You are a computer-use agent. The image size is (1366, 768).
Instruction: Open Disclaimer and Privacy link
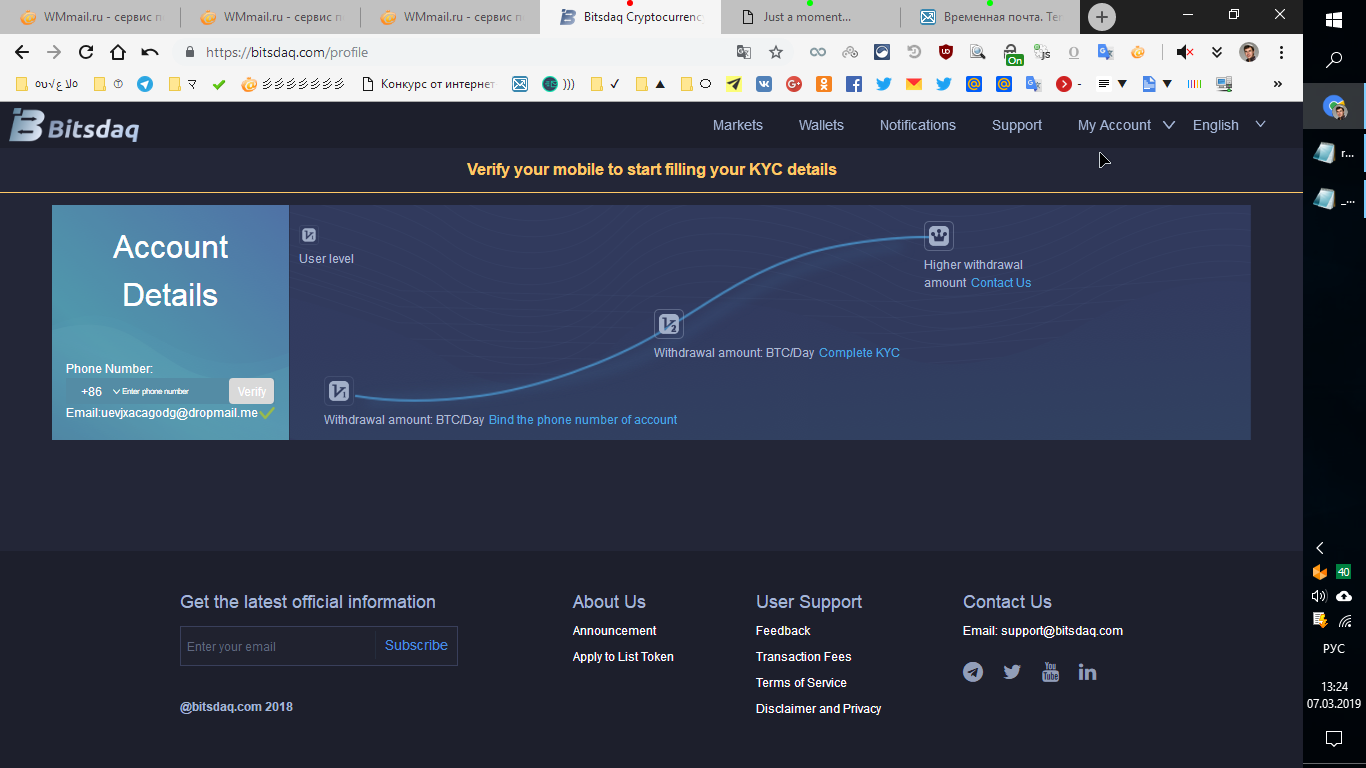818,709
